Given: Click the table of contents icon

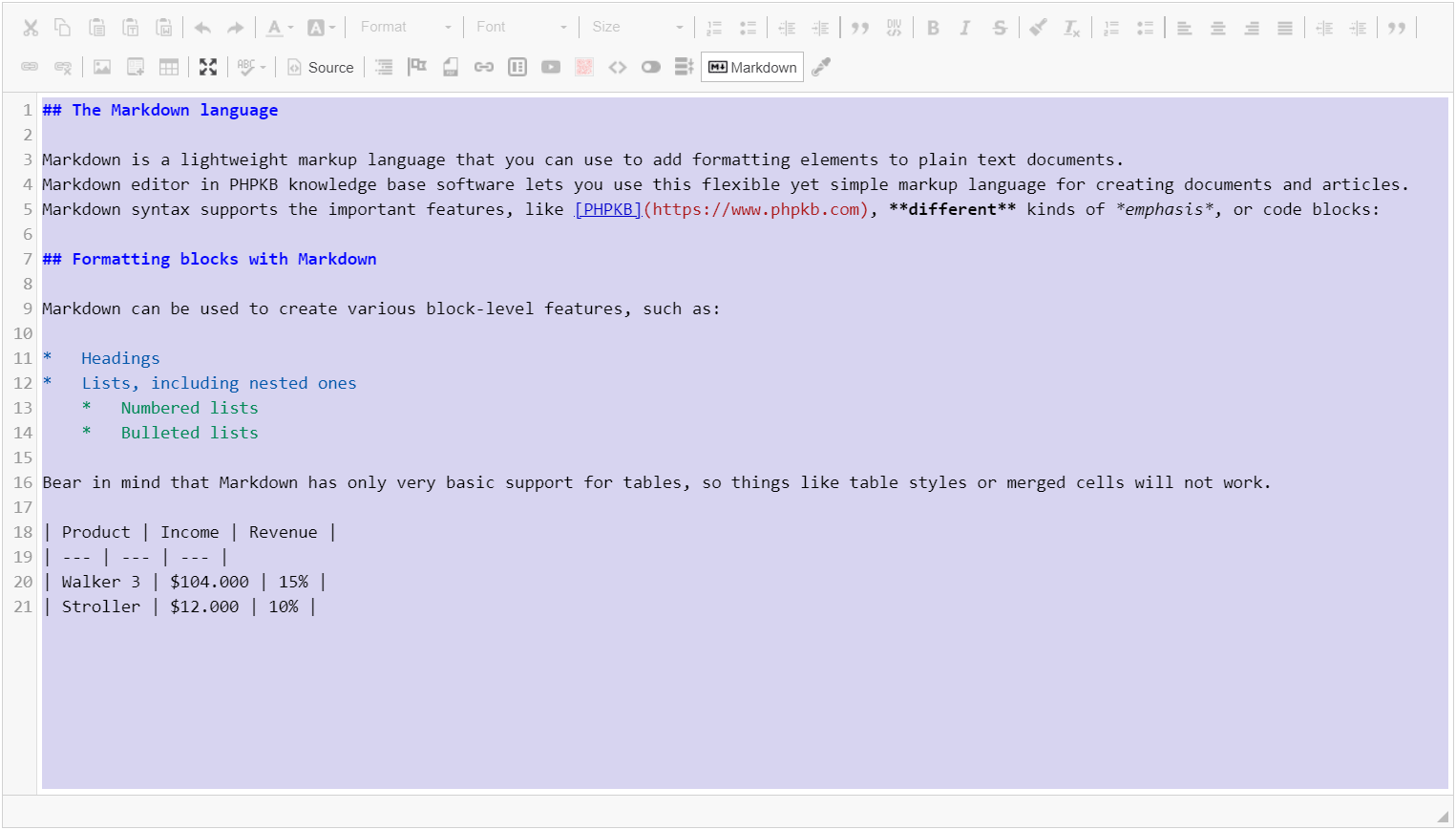Looking at the screenshot, I should 384,67.
